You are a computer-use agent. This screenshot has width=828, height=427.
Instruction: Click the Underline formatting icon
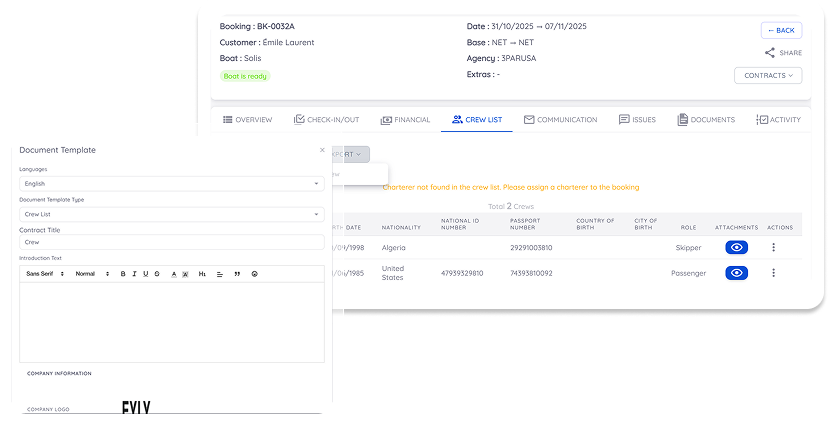[146, 274]
